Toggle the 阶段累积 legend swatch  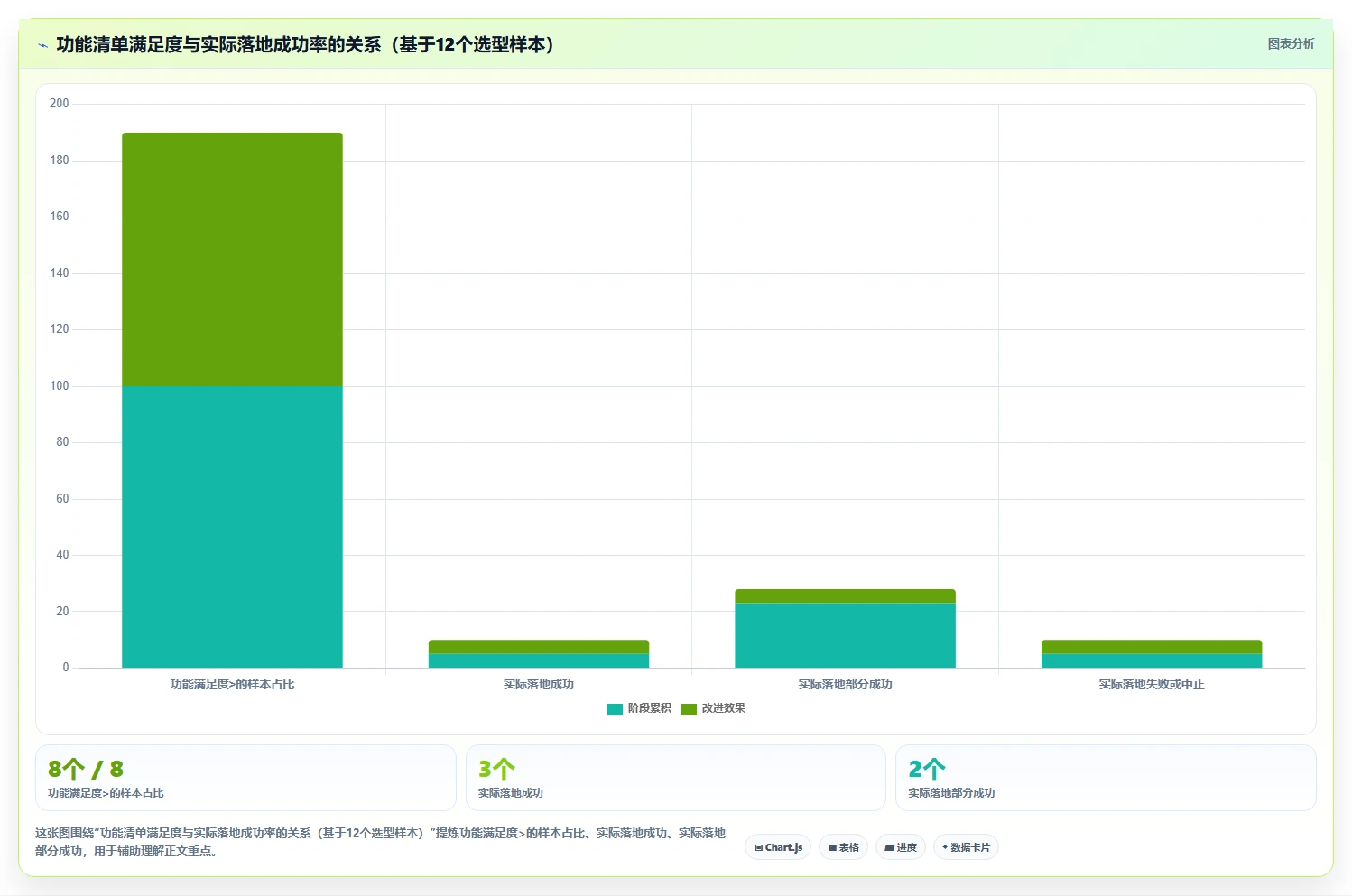(615, 709)
